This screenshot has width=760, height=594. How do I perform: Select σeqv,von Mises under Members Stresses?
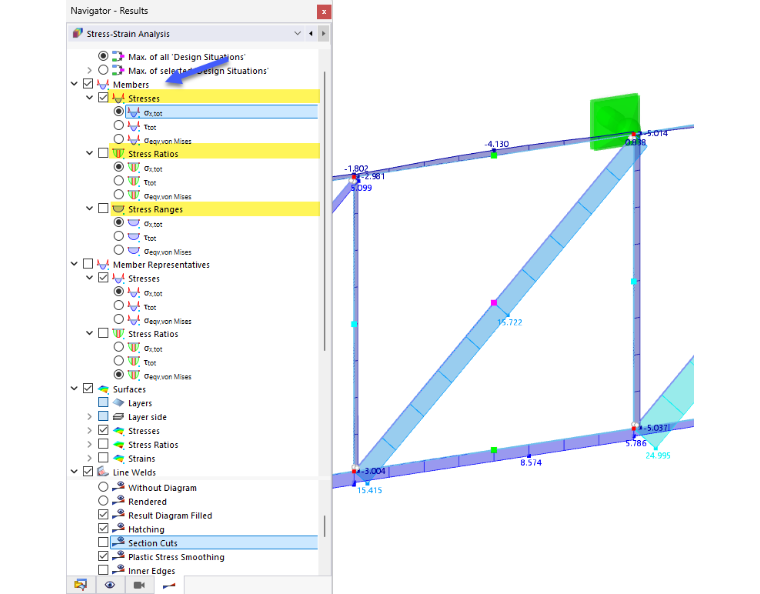118,140
